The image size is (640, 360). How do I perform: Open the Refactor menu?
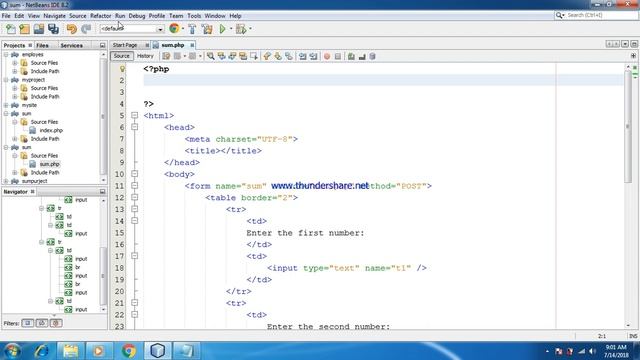point(100,16)
